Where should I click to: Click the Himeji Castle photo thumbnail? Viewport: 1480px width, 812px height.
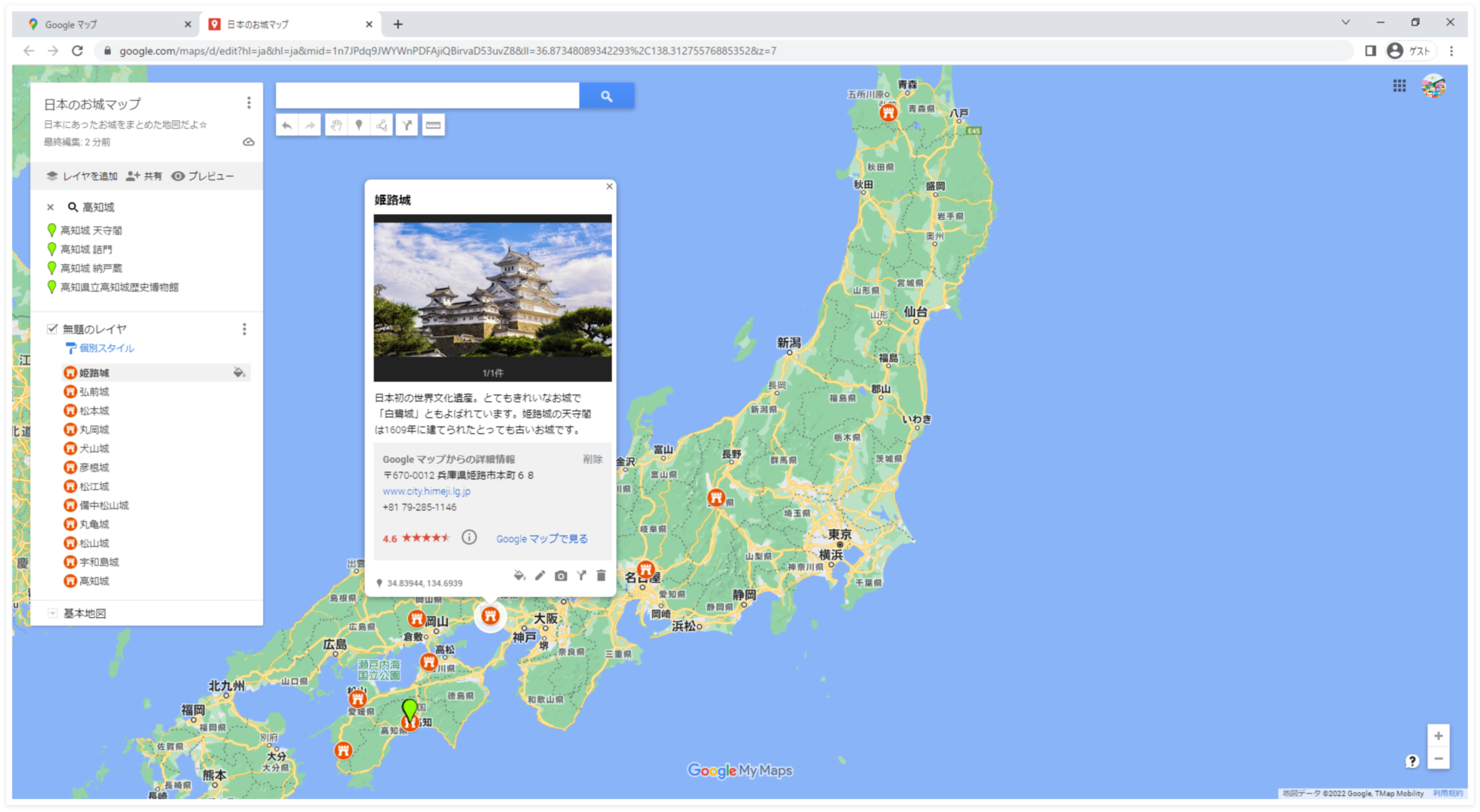click(x=493, y=290)
